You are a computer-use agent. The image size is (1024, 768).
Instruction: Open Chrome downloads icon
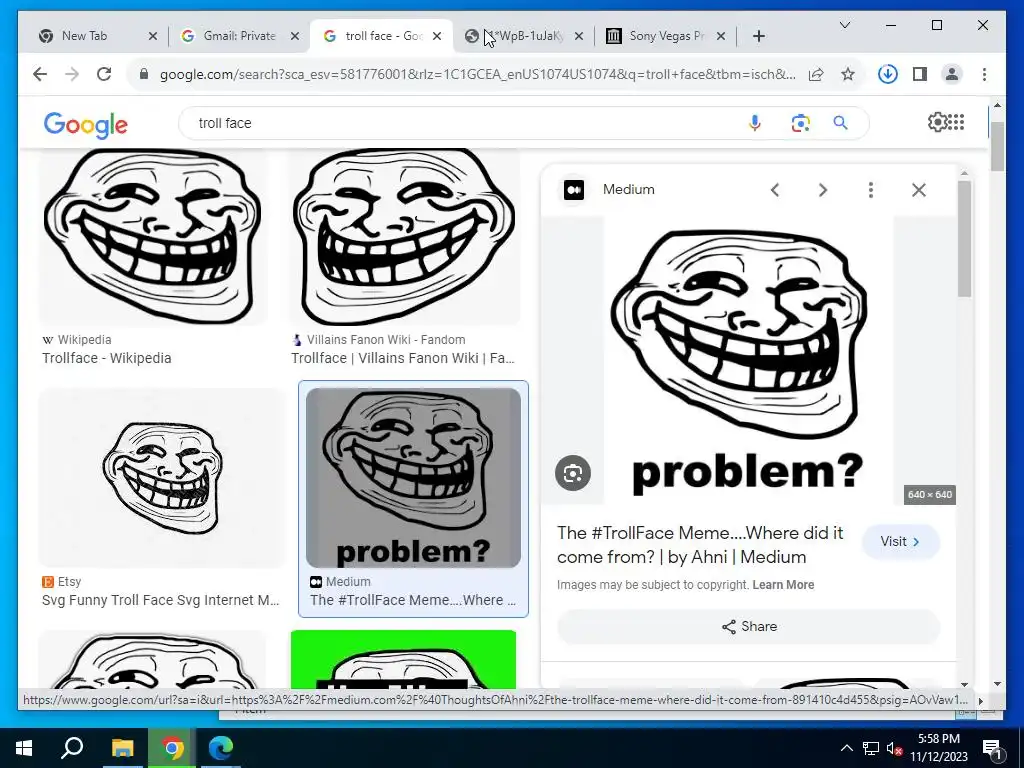pos(888,74)
